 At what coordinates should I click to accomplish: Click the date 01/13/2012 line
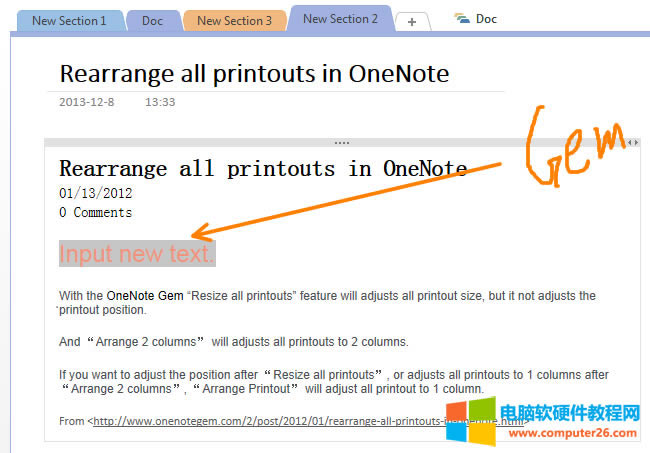96,193
